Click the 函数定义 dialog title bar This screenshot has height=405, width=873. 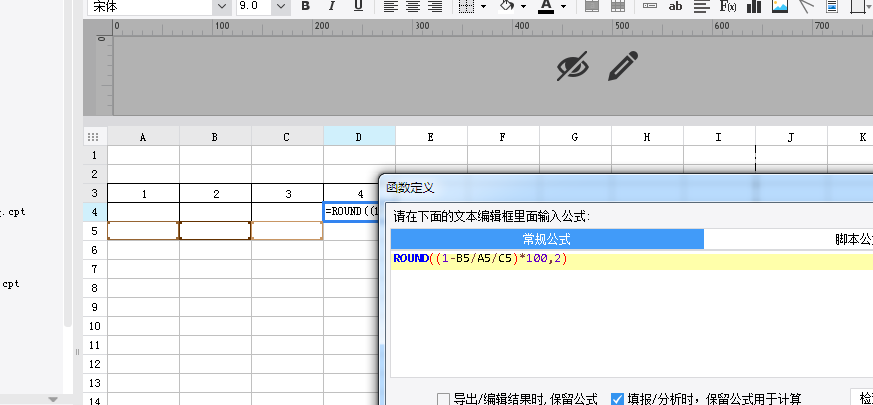coord(627,188)
